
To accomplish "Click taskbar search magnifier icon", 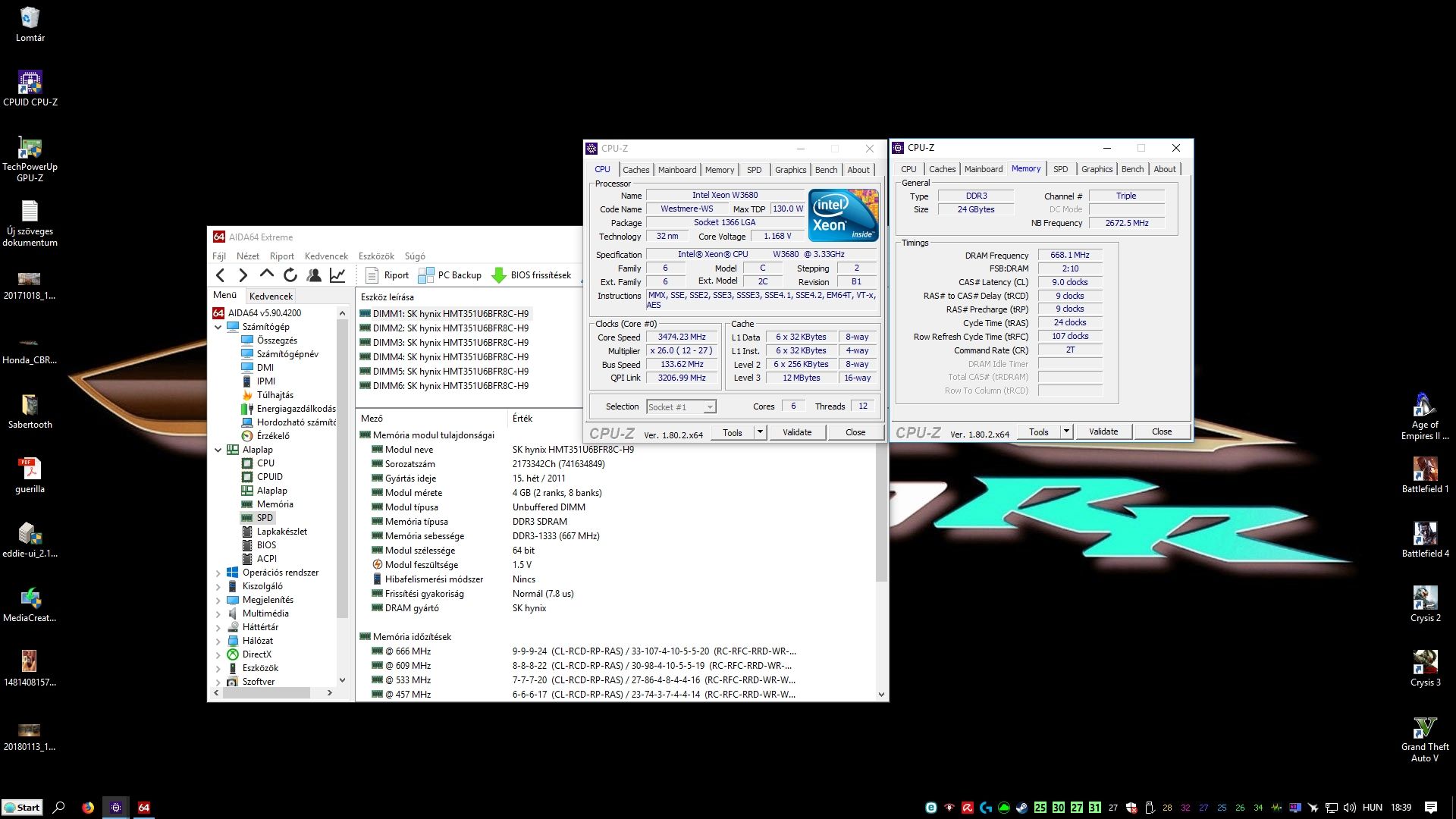I will tap(58, 808).
